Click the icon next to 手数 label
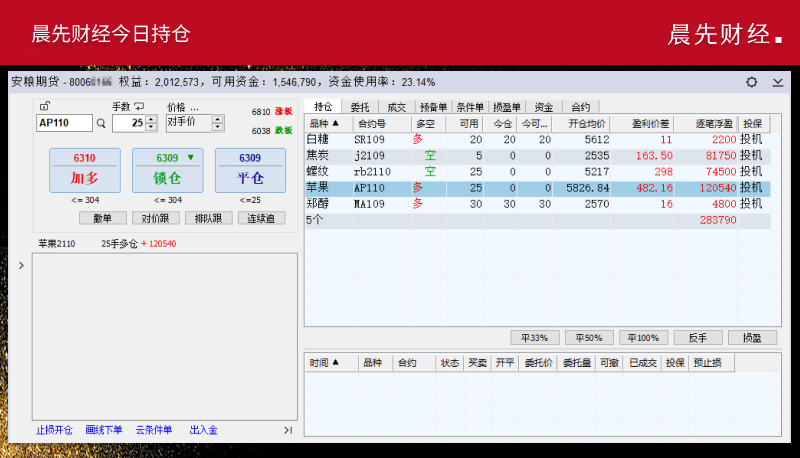Image resolution: width=800 pixels, height=458 pixels. point(139,106)
